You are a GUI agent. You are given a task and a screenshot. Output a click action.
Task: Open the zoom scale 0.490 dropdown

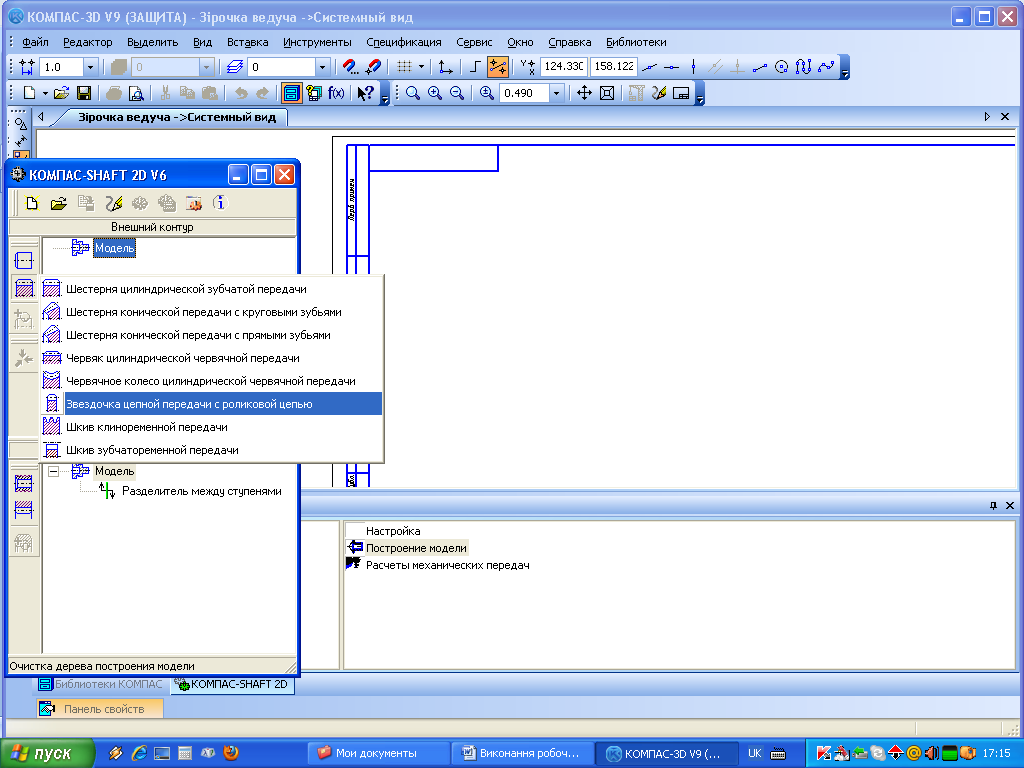(556, 93)
